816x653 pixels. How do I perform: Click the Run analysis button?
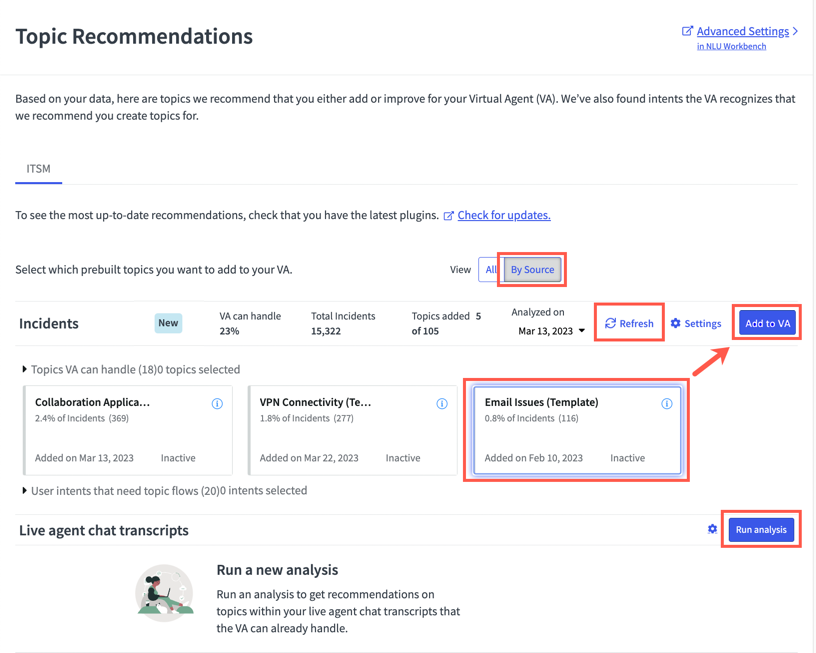point(761,529)
